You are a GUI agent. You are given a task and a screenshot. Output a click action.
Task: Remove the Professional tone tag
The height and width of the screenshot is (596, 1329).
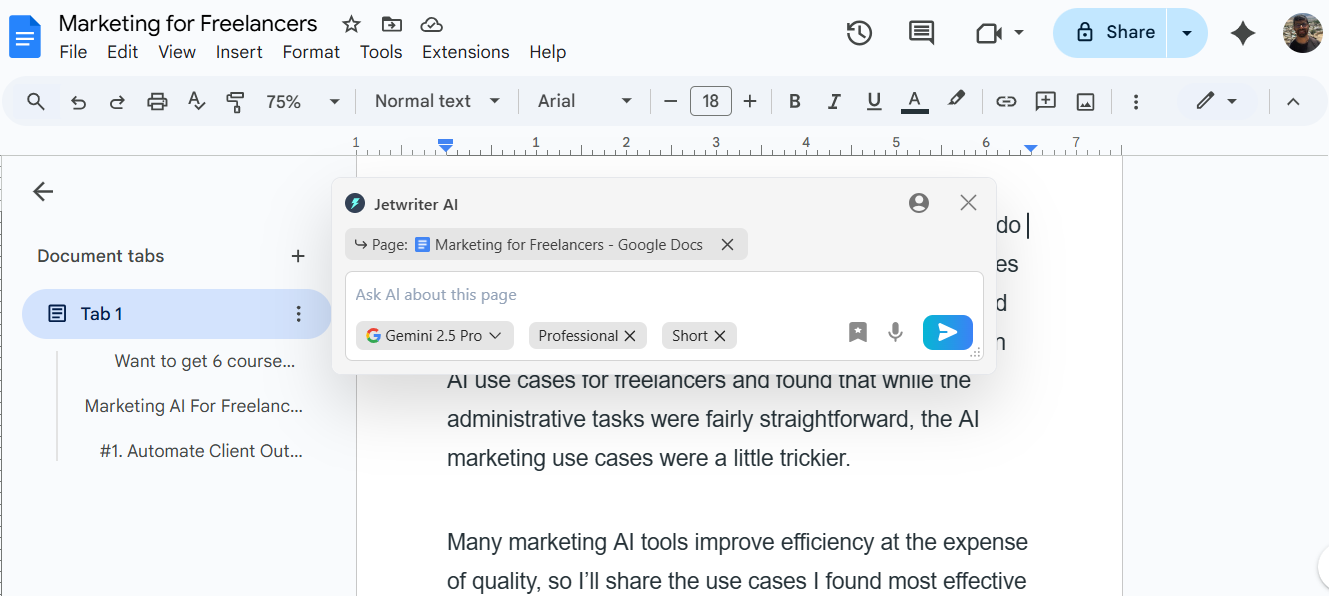point(630,336)
